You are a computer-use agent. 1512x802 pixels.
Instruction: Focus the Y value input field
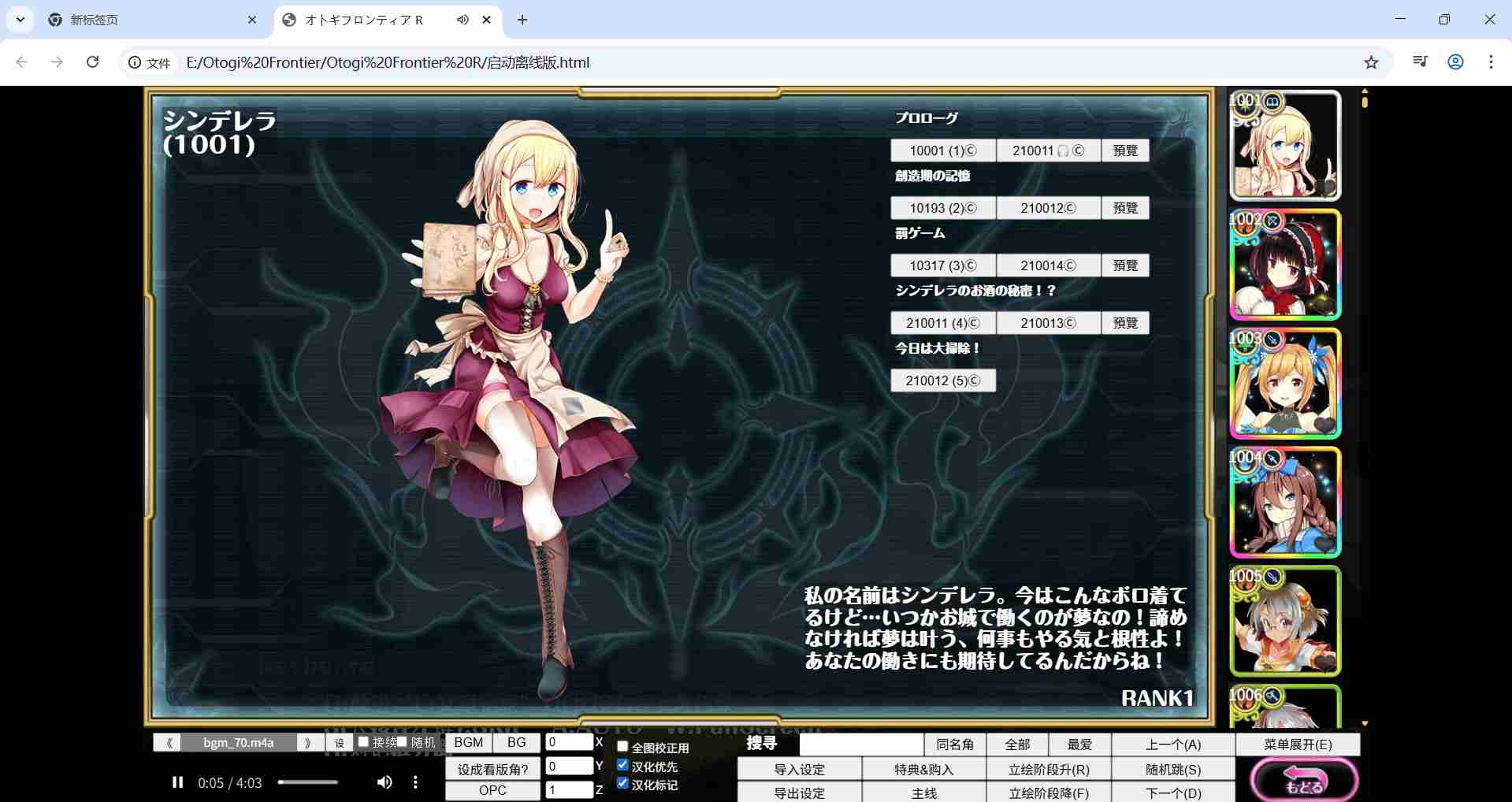[x=569, y=766]
